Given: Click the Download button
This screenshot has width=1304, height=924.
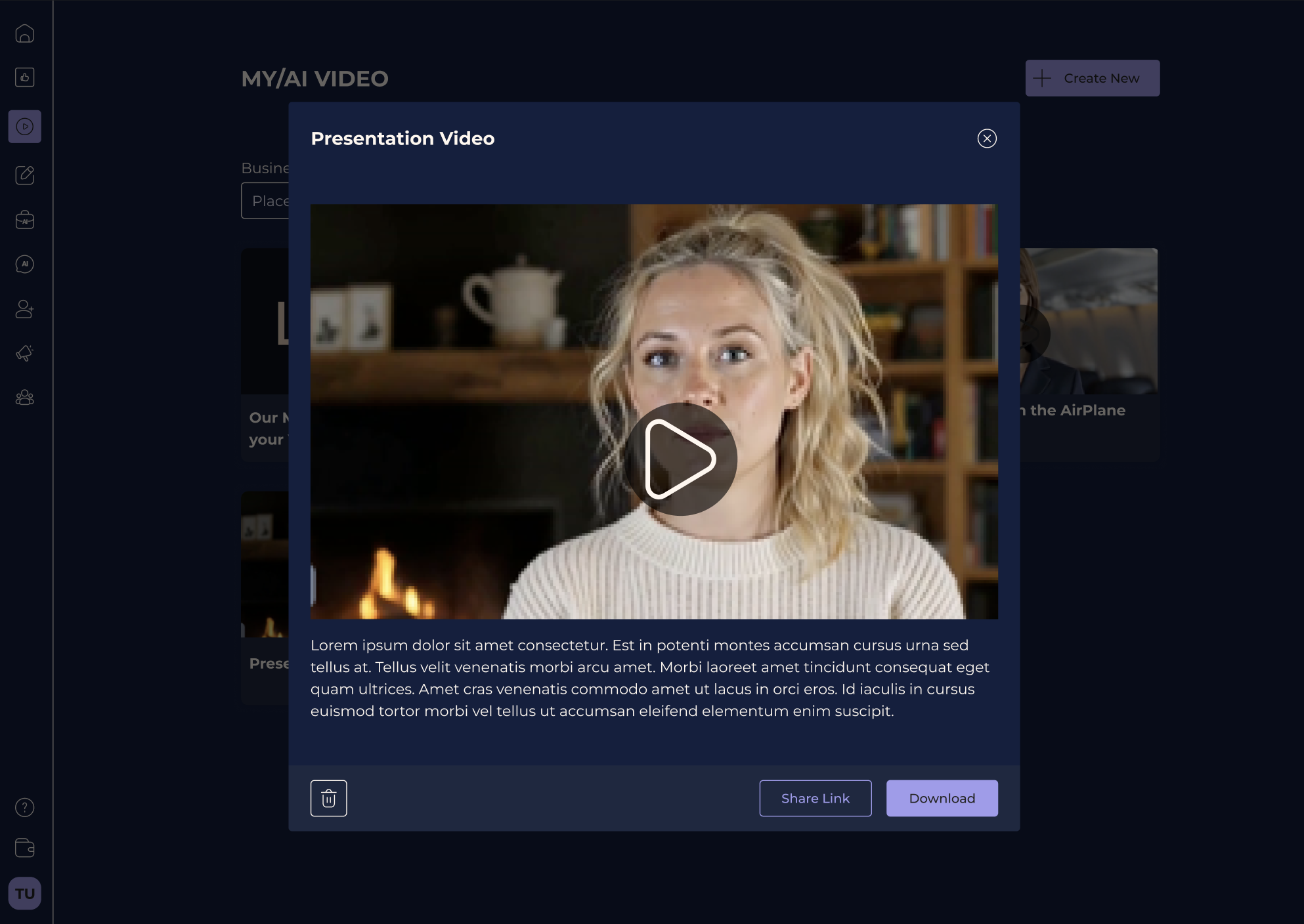Looking at the screenshot, I should click(x=942, y=798).
